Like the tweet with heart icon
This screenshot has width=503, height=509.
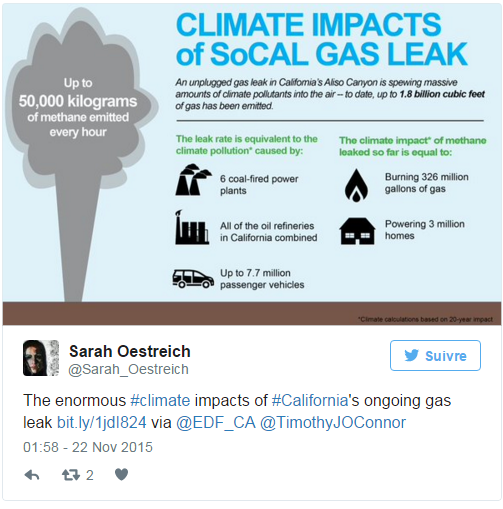pyautogui.click(x=121, y=474)
